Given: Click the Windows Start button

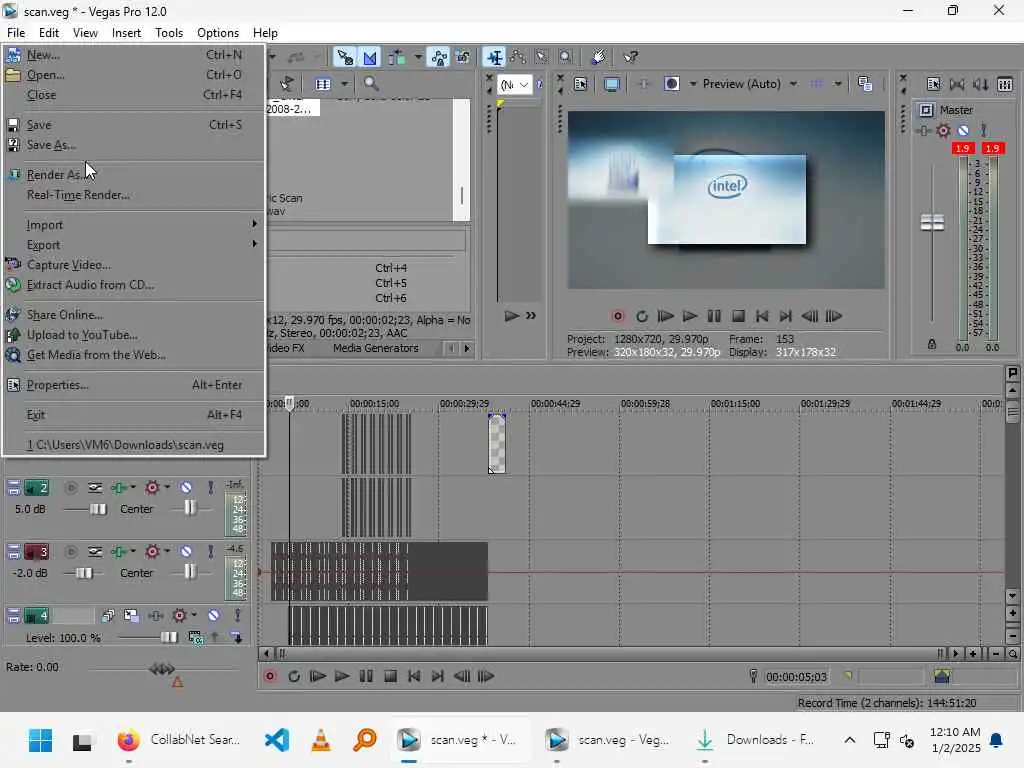Looking at the screenshot, I should (40, 740).
